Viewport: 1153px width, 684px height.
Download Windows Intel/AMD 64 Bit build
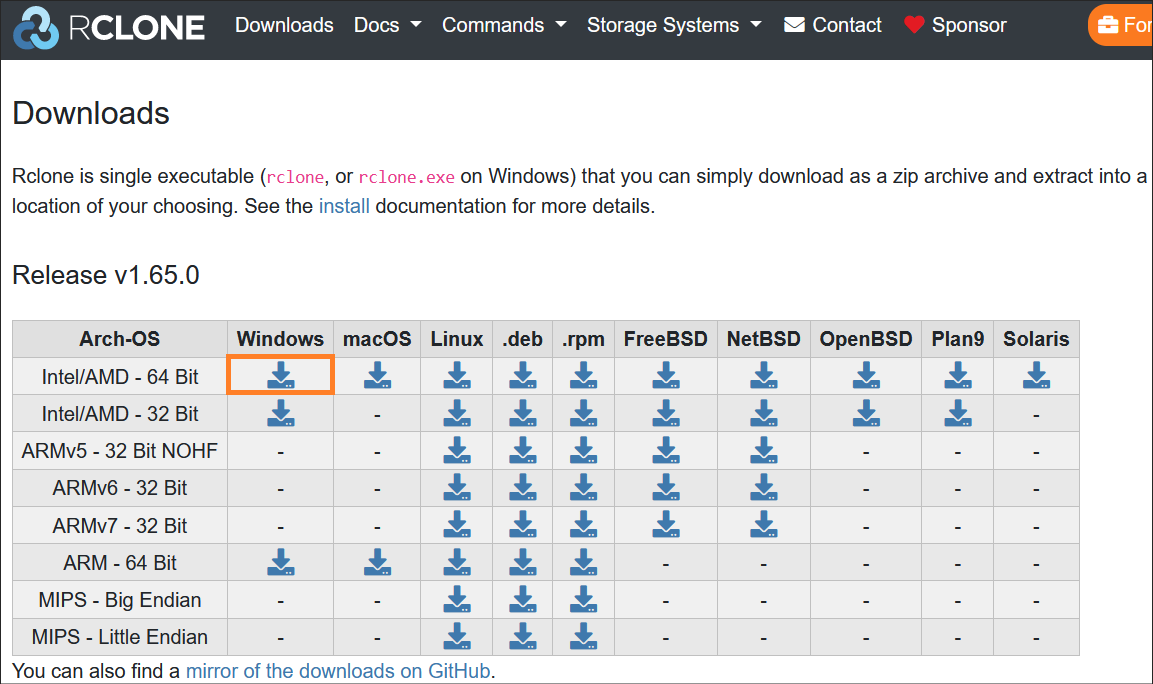280,375
